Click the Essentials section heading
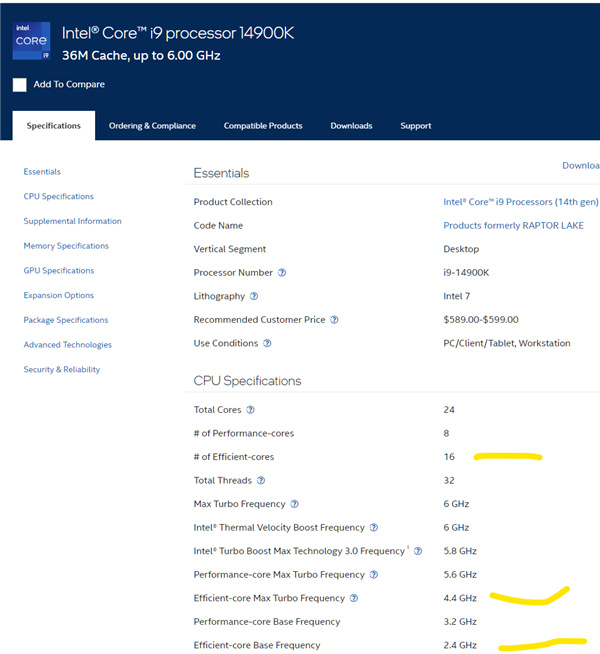Screen dimensions: 600x654 (221, 173)
